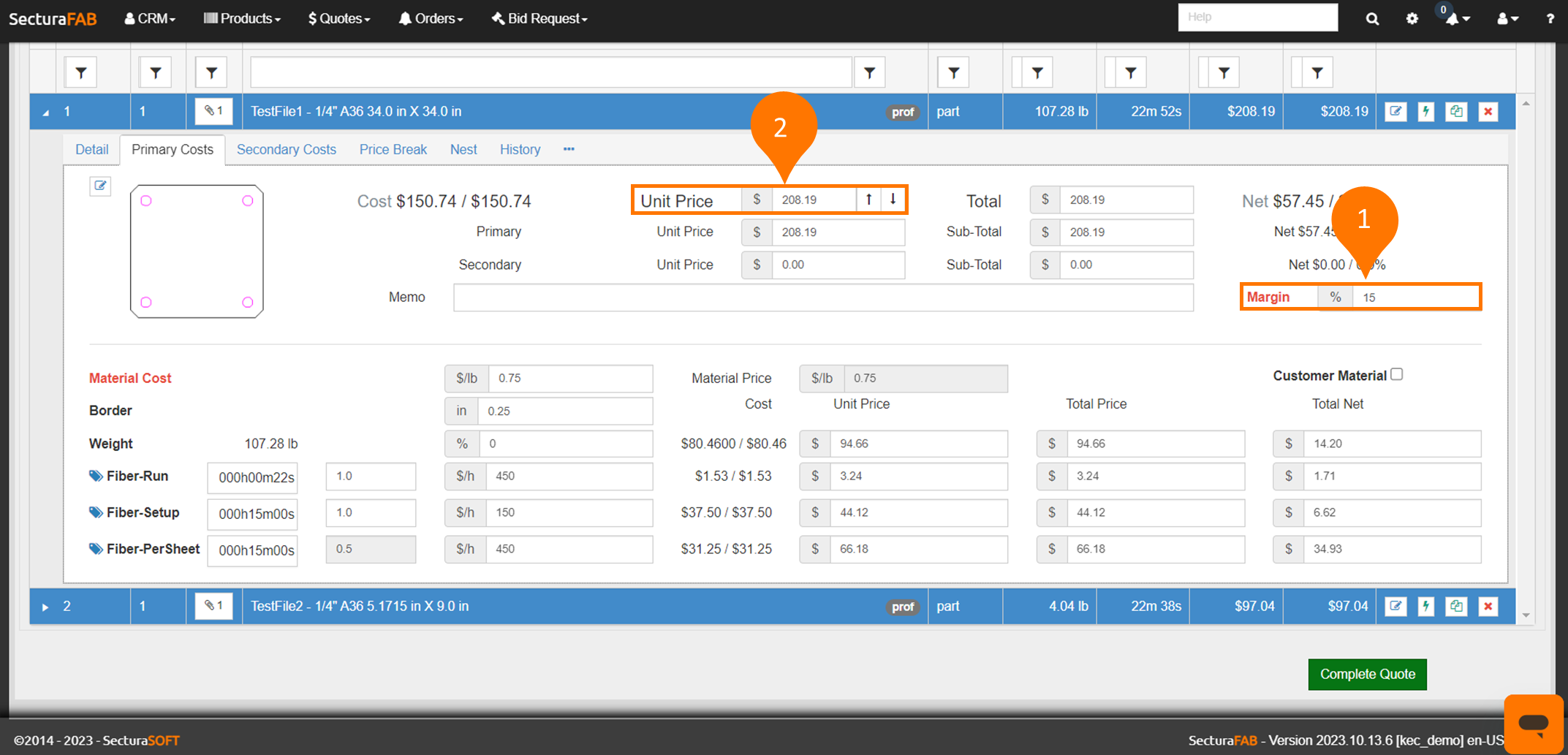1568x755 pixels.
Task: Delete TestFile1 row with red X icon
Action: 1488,112
